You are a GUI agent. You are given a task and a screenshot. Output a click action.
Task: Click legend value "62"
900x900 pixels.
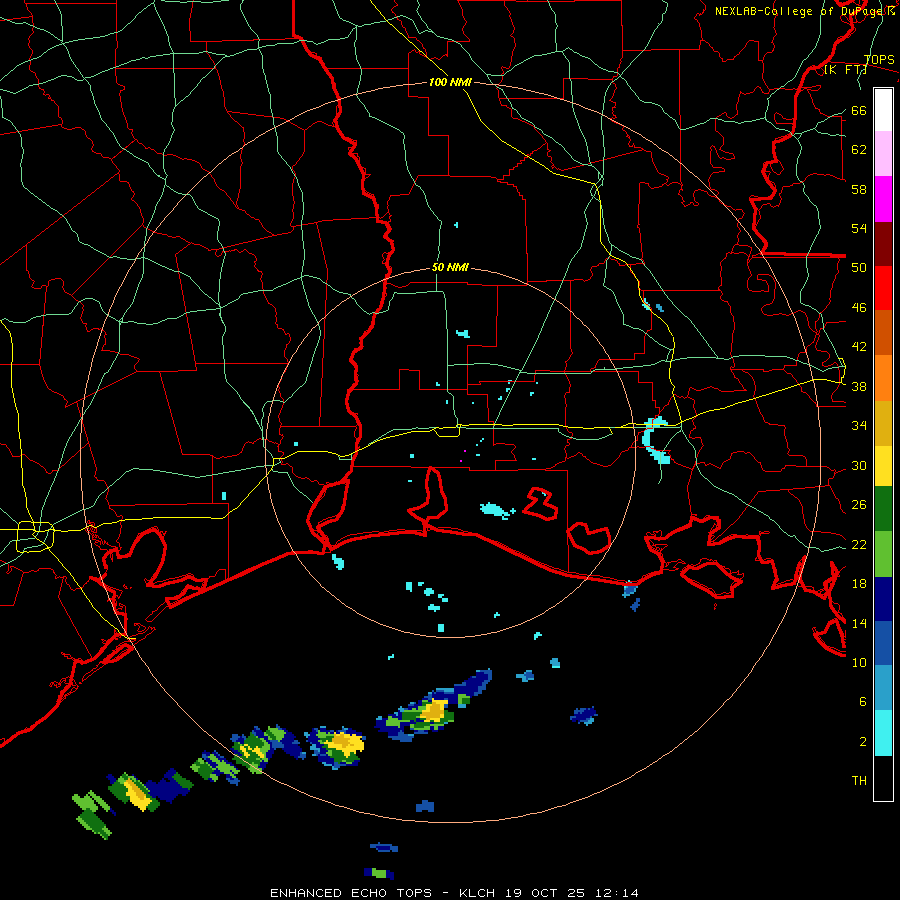coord(859,149)
